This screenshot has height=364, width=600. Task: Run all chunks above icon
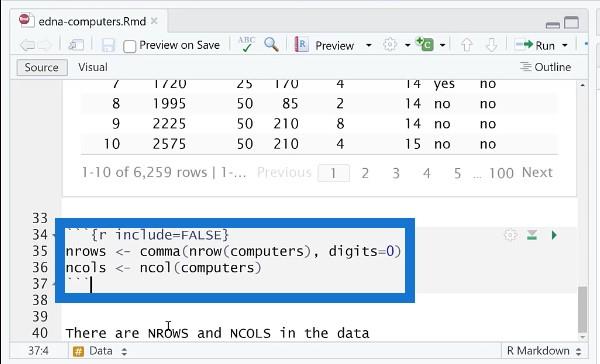coord(532,235)
